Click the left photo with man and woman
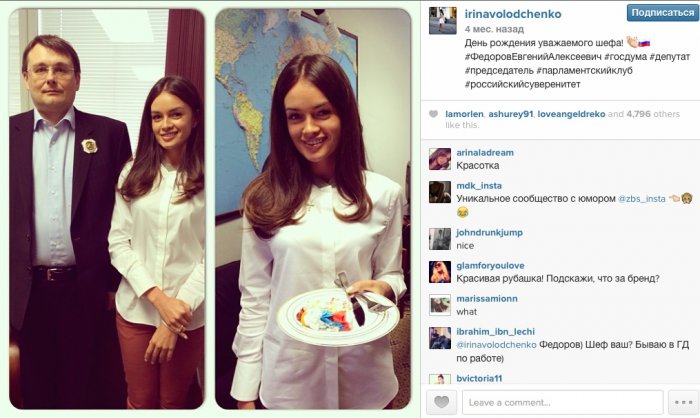The image size is (700, 418). [107, 209]
